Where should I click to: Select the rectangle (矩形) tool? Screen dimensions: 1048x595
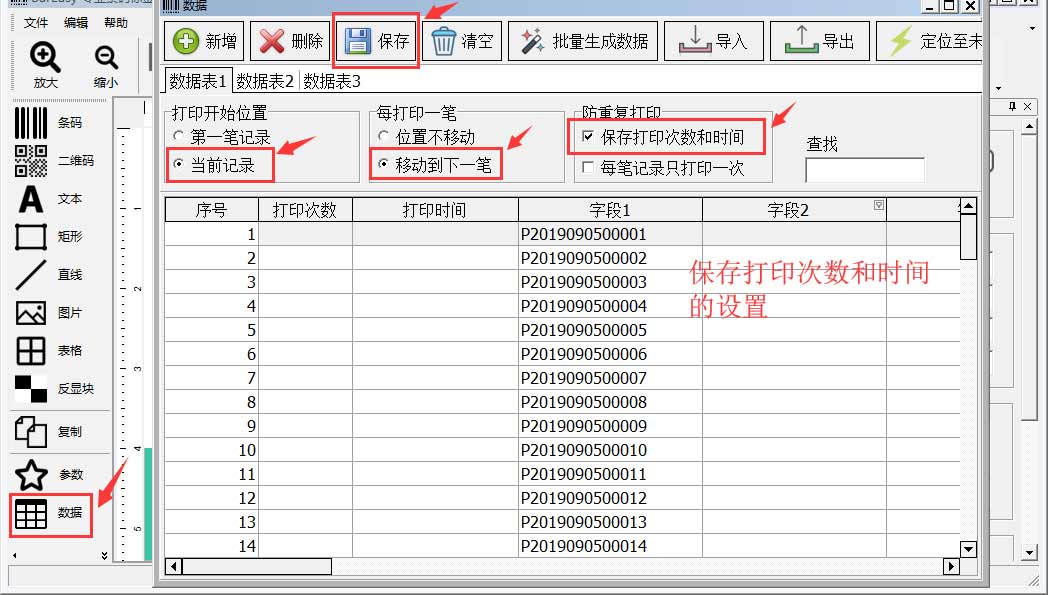[32, 237]
